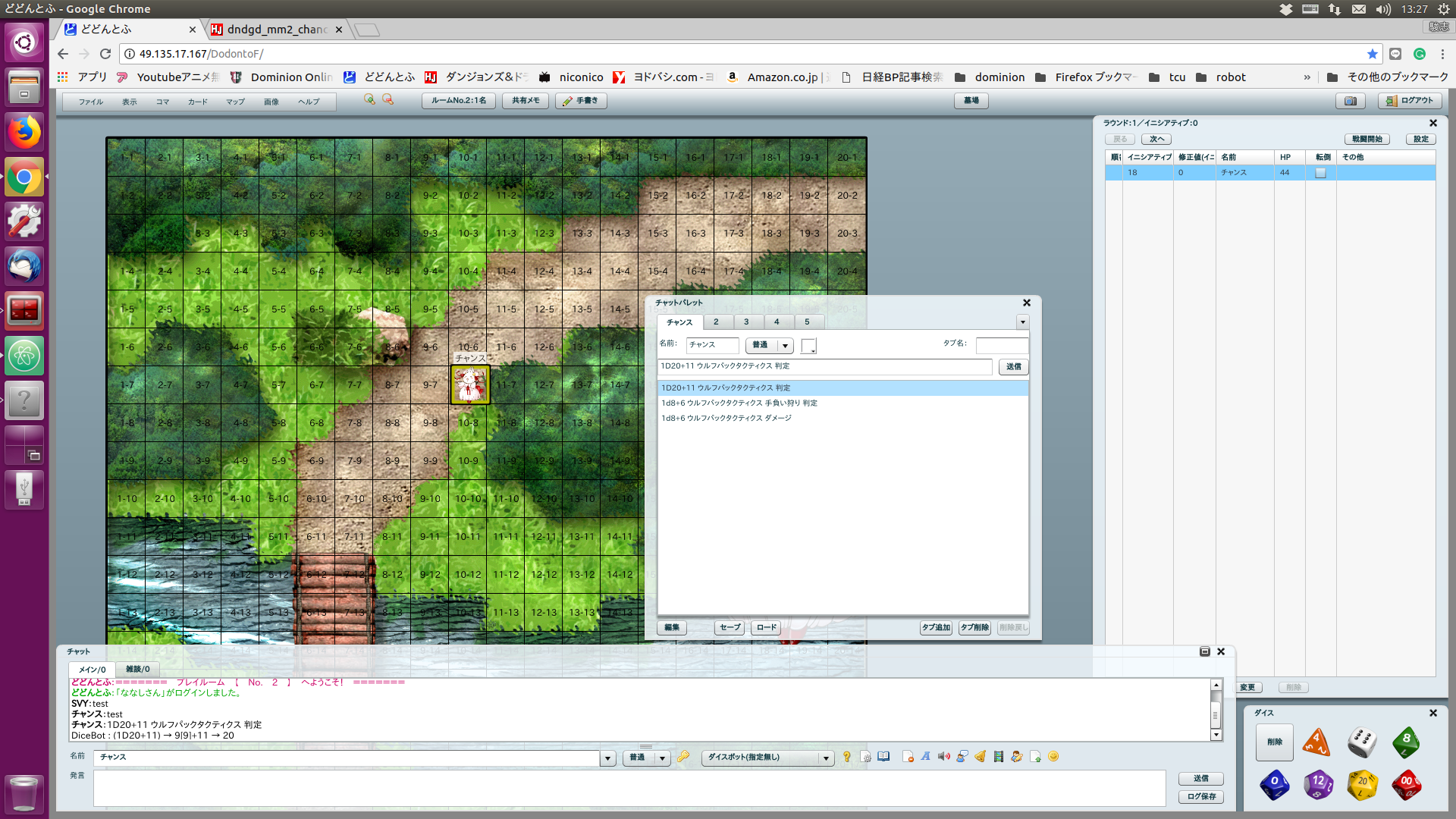Open the dice bot selection dropdown
Screen dimensions: 1456x819
point(767,758)
